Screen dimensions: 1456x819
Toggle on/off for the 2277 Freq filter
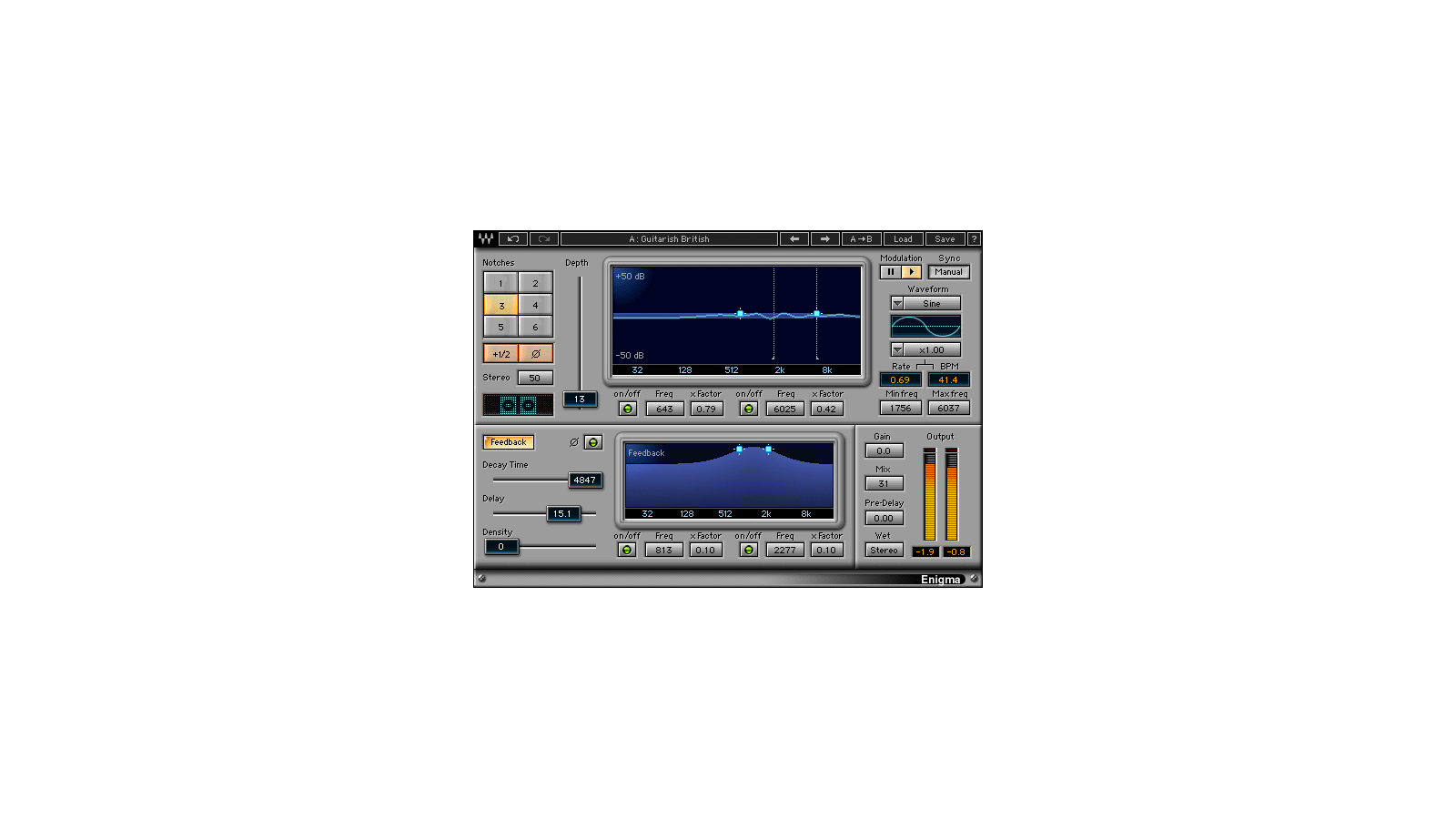[x=748, y=550]
